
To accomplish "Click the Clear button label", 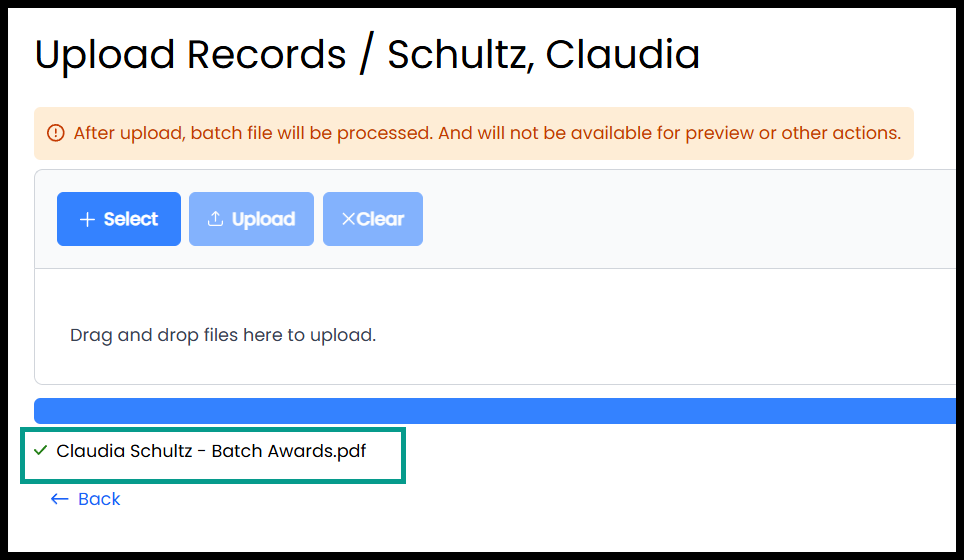I will click(381, 219).
